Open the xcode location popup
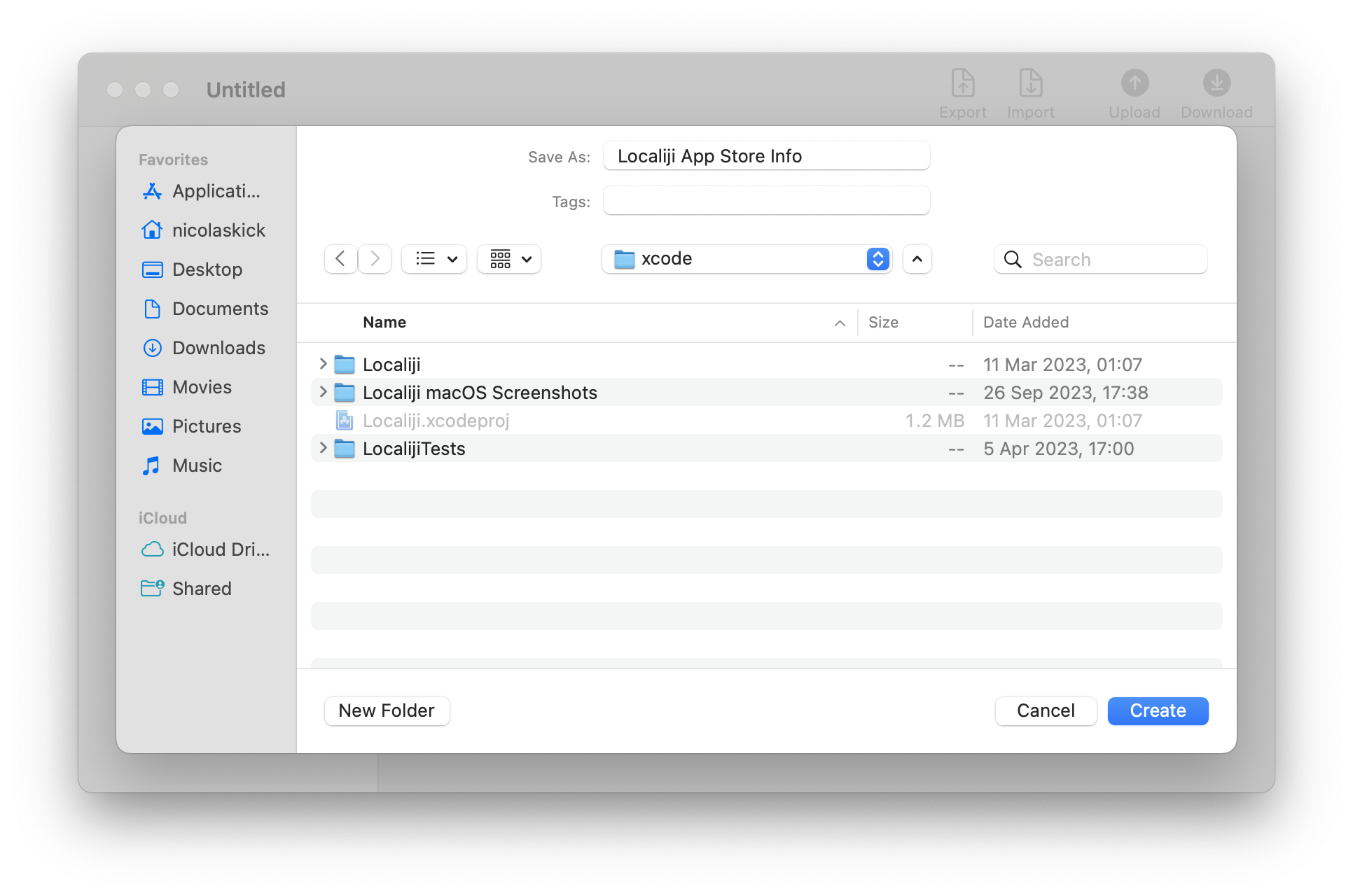Viewport: 1353px width, 896px height. point(747,259)
